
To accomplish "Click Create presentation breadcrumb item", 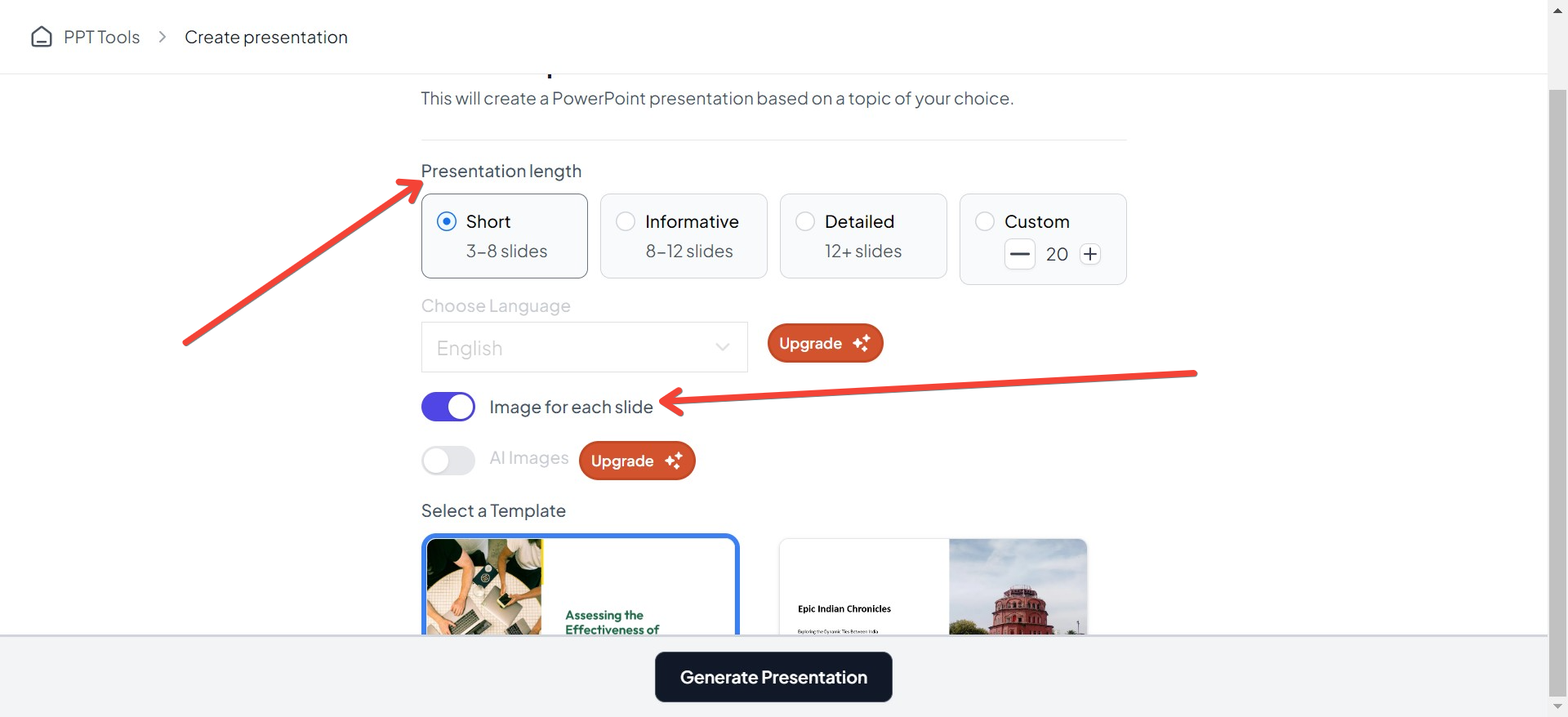I will [266, 37].
